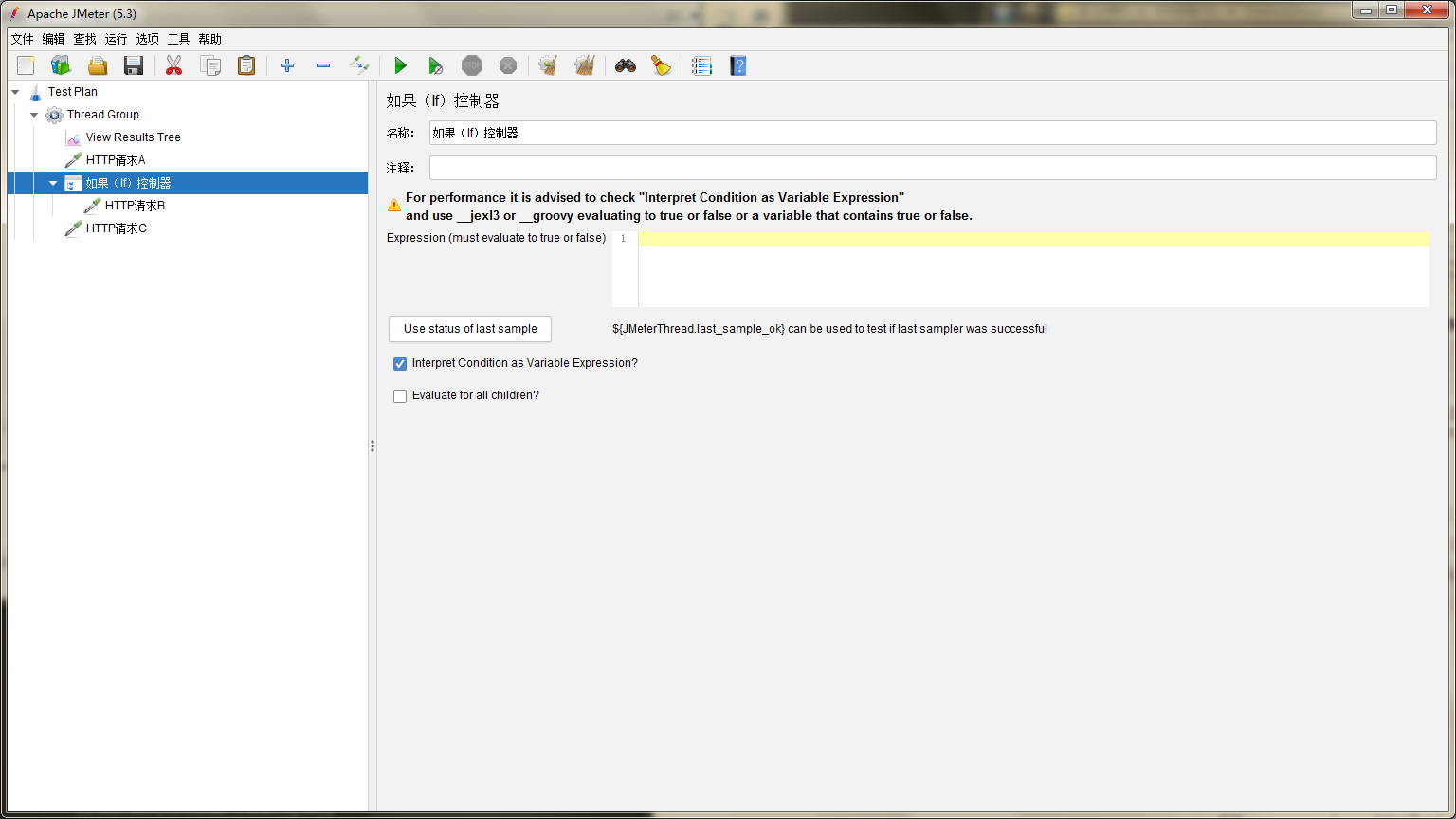This screenshot has height=819, width=1456.
Task: Open the 运行 menu
Action: [116, 39]
